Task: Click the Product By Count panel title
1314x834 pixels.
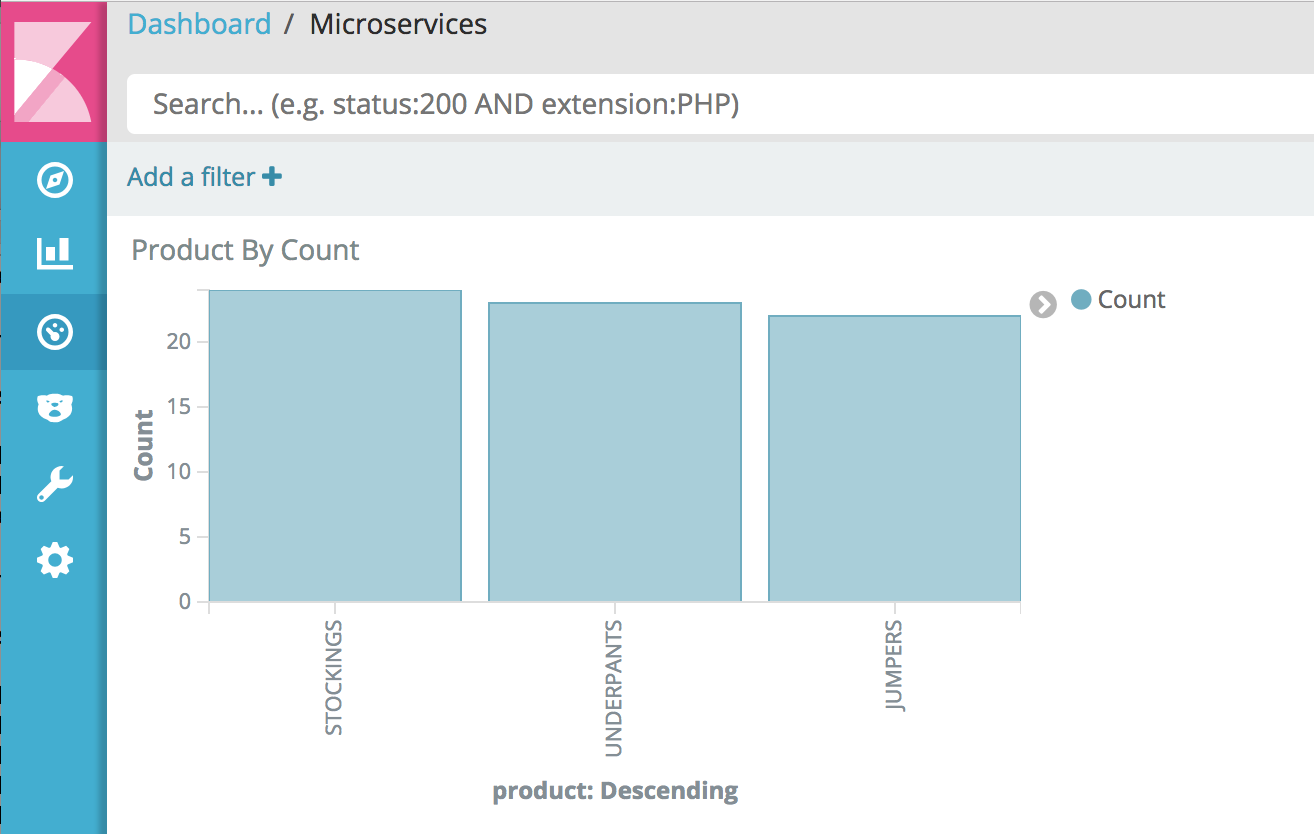Action: click(x=245, y=250)
